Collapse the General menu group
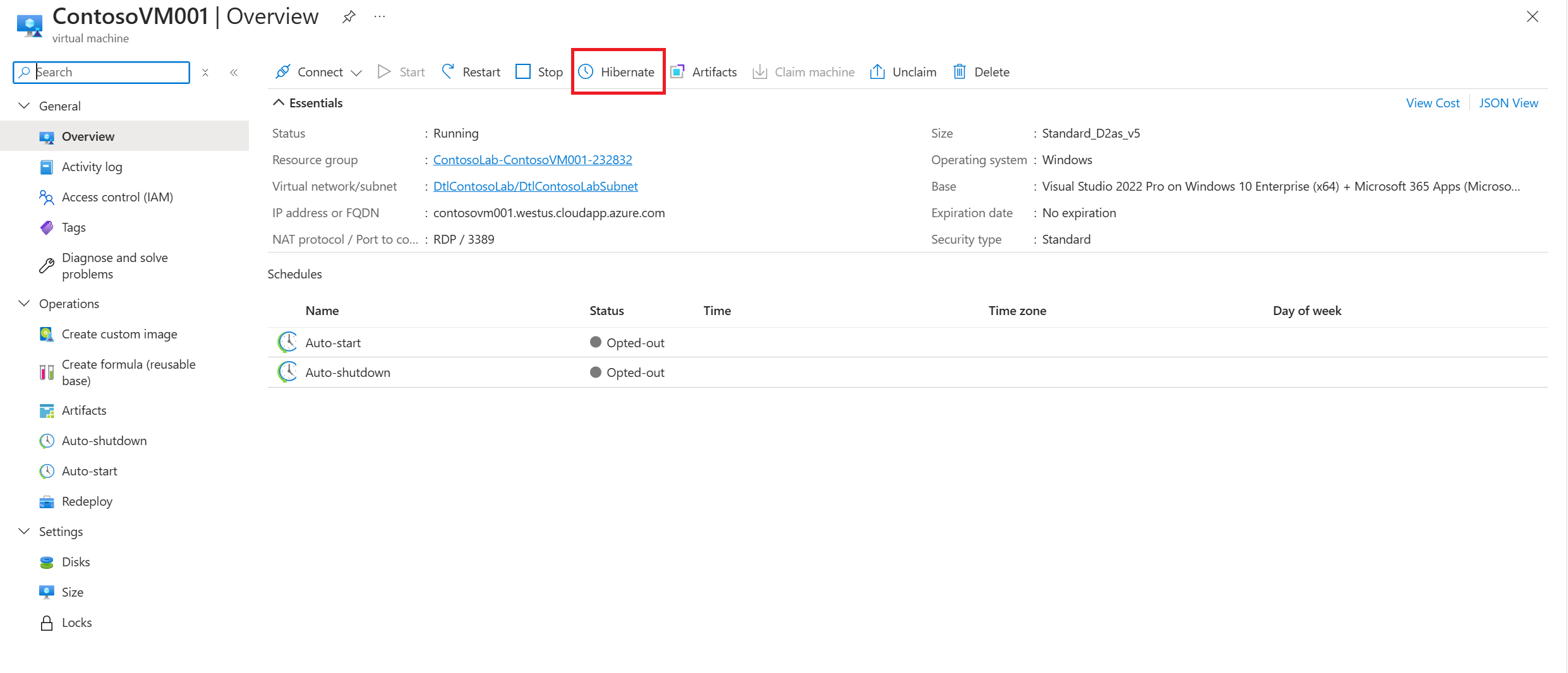This screenshot has width=1568, height=673. tap(24, 106)
